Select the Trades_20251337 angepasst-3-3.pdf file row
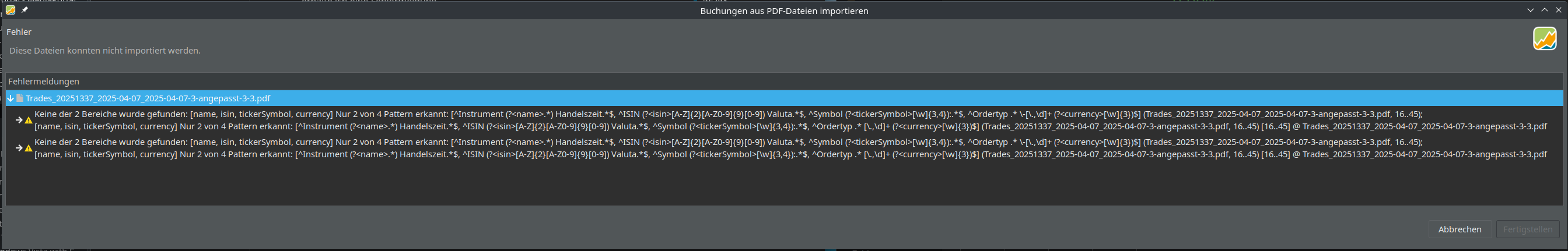Viewport: 1568px width, 251px height. (x=784, y=98)
